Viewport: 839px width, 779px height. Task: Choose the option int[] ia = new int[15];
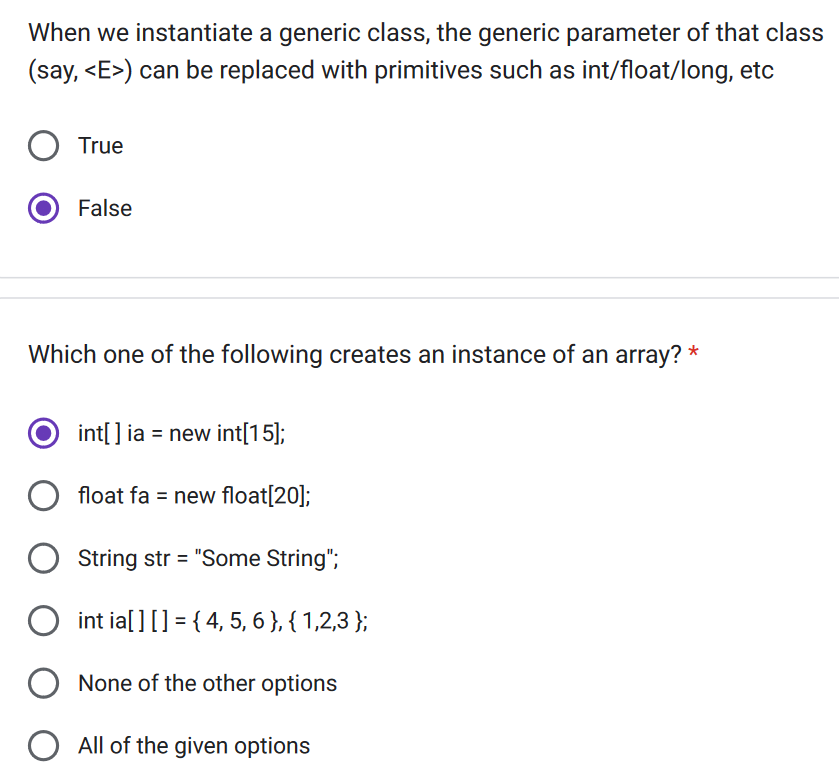point(43,433)
